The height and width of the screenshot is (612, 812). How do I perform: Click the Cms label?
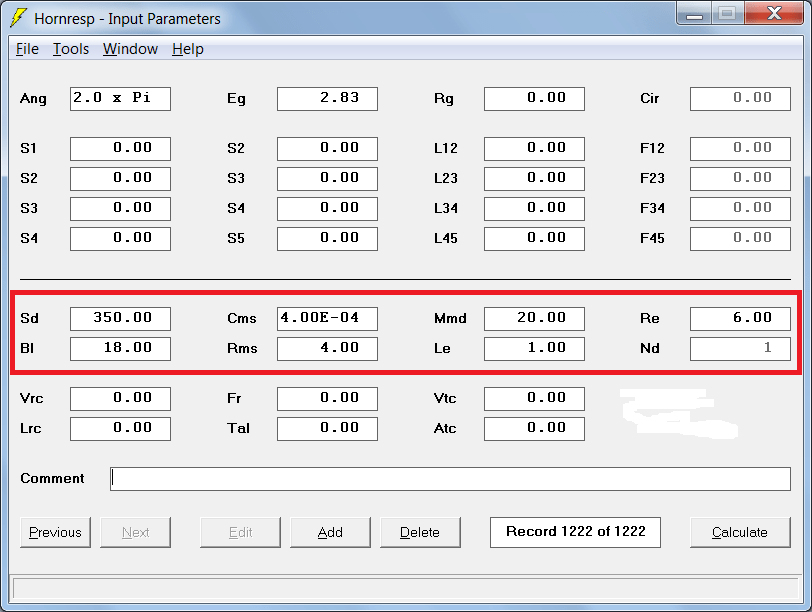[x=242, y=318]
